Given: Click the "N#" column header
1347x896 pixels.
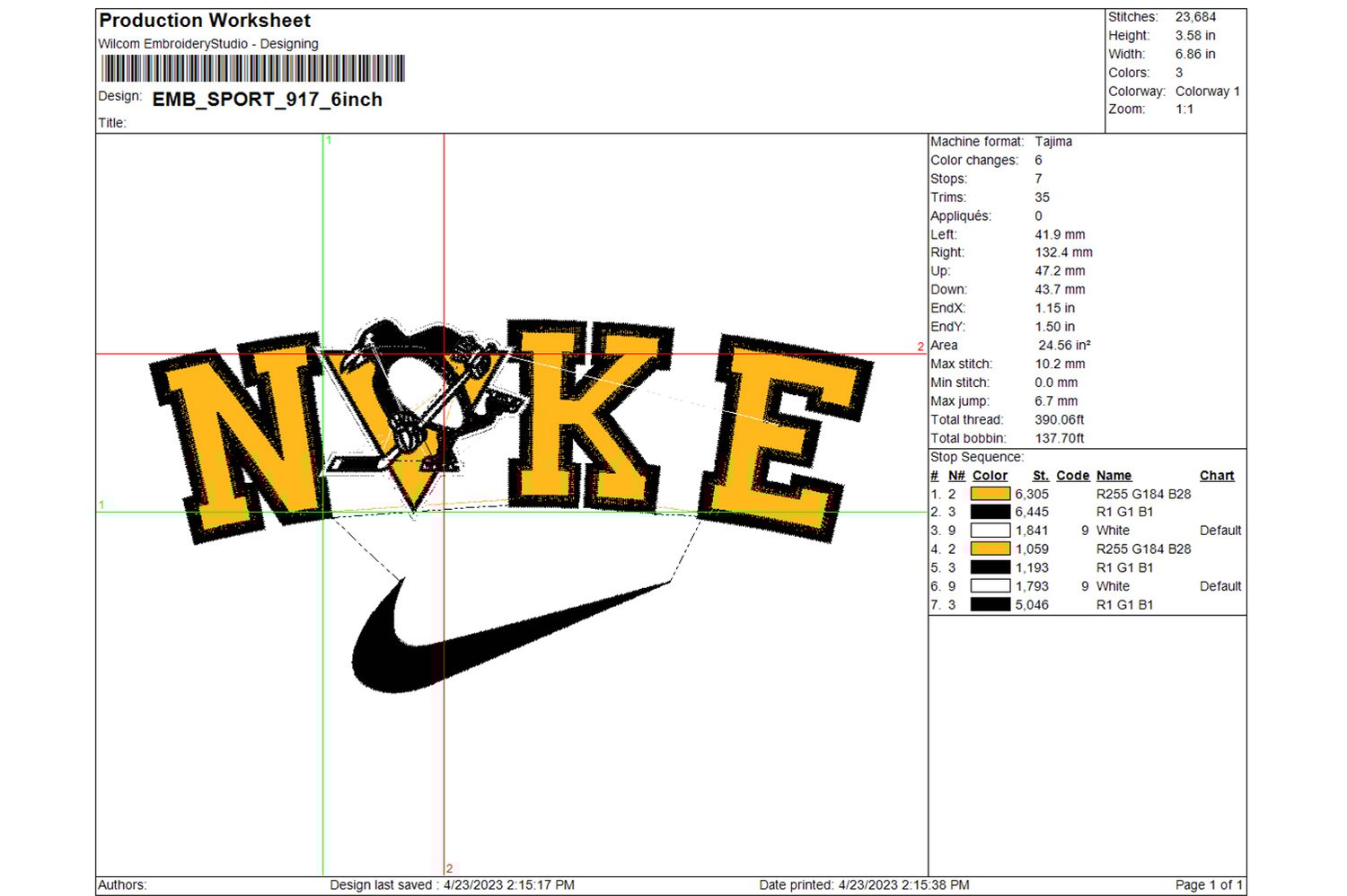Looking at the screenshot, I should tap(956, 476).
